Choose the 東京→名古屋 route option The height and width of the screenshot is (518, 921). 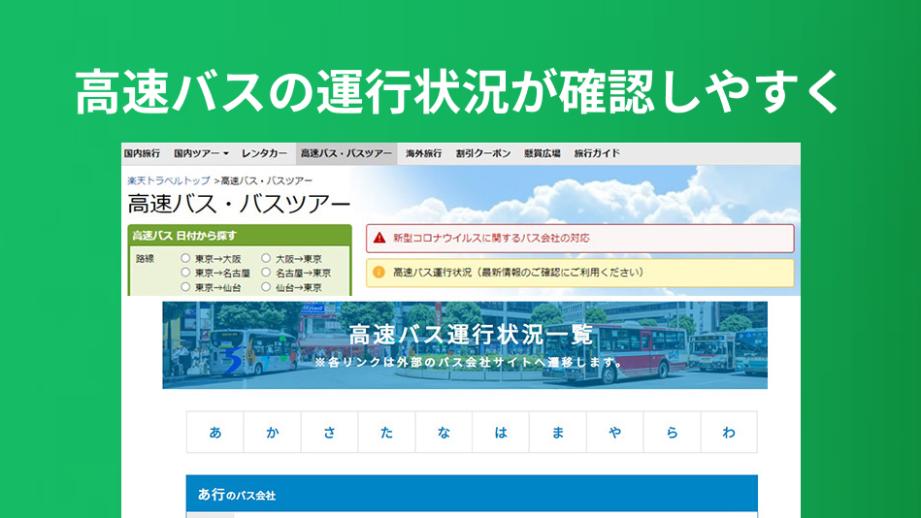(x=185, y=272)
